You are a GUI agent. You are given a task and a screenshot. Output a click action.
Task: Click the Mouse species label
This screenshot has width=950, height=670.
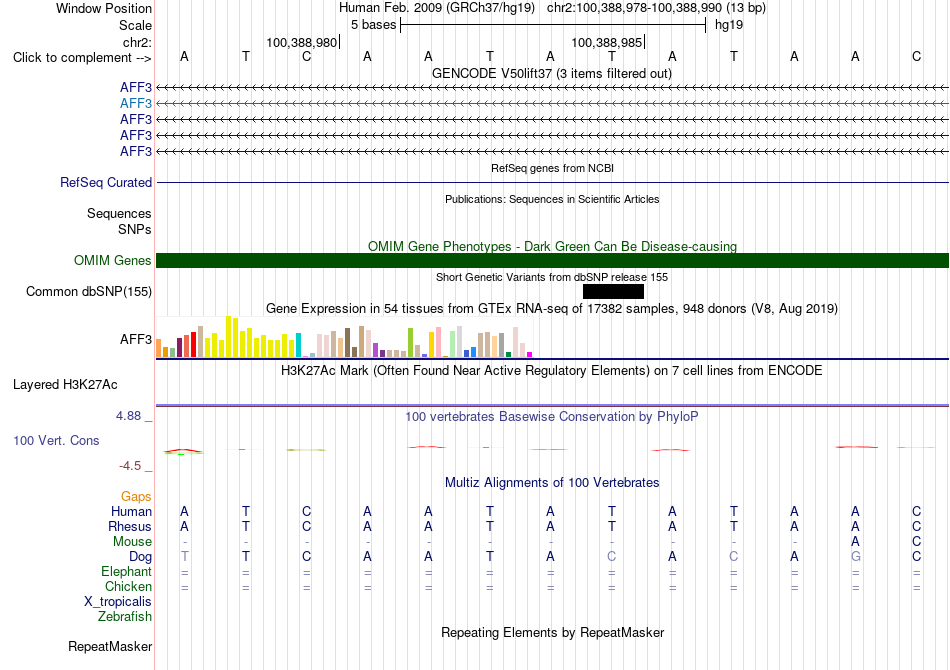click(132, 542)
